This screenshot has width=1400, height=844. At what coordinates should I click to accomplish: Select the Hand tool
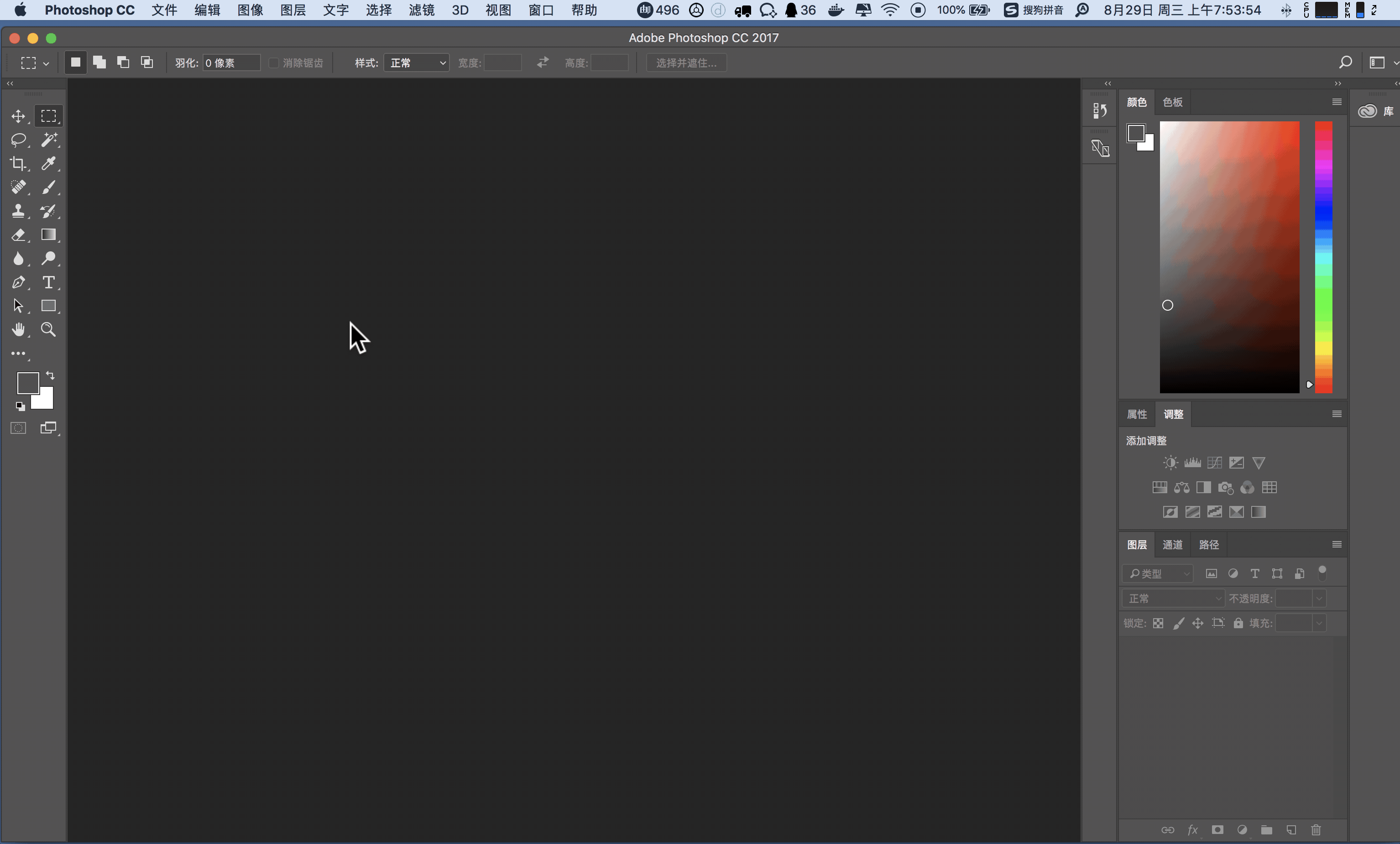point(18,329)
